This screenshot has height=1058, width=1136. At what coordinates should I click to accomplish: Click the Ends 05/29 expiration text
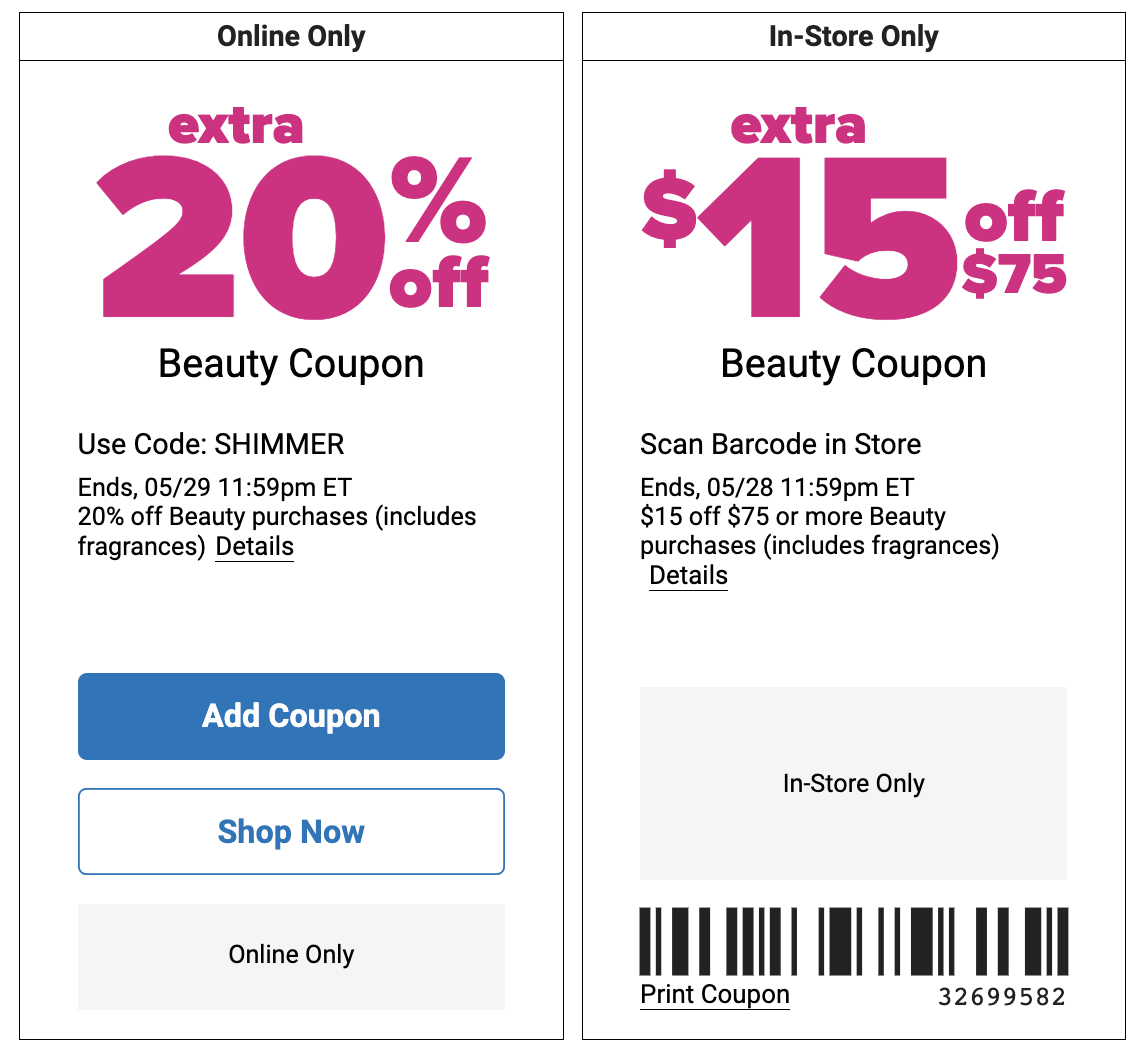(214, 488)
